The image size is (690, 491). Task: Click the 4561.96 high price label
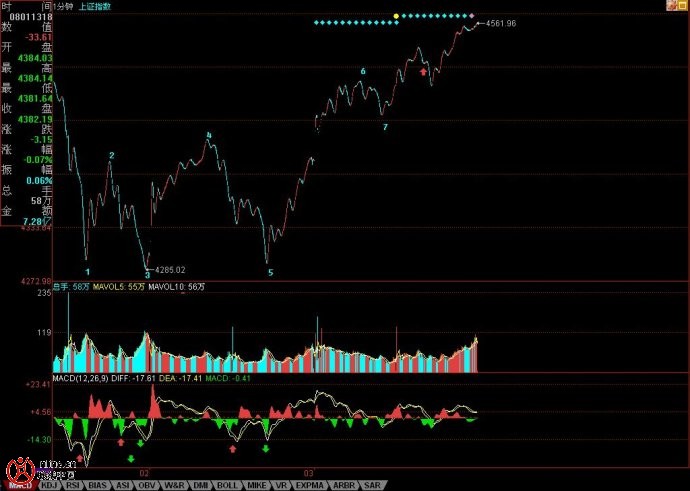pos(500,23)
